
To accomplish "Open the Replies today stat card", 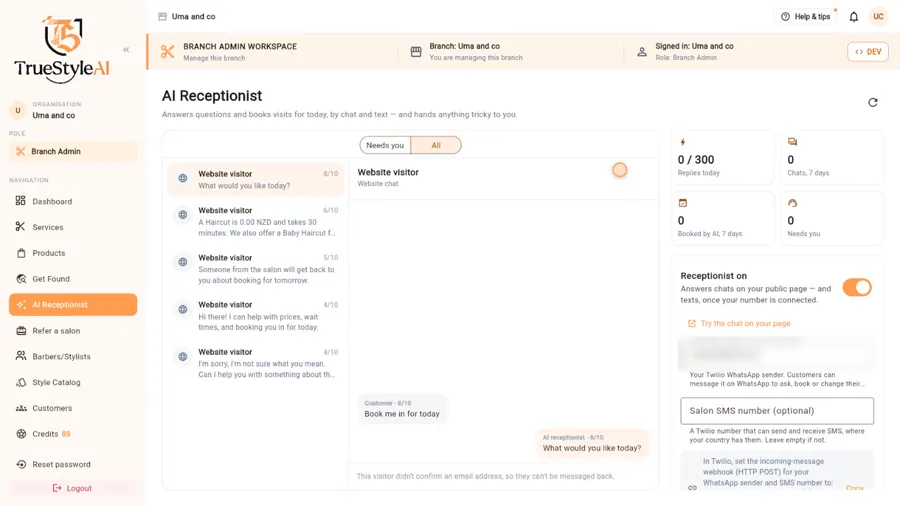I will click(722, 158).
